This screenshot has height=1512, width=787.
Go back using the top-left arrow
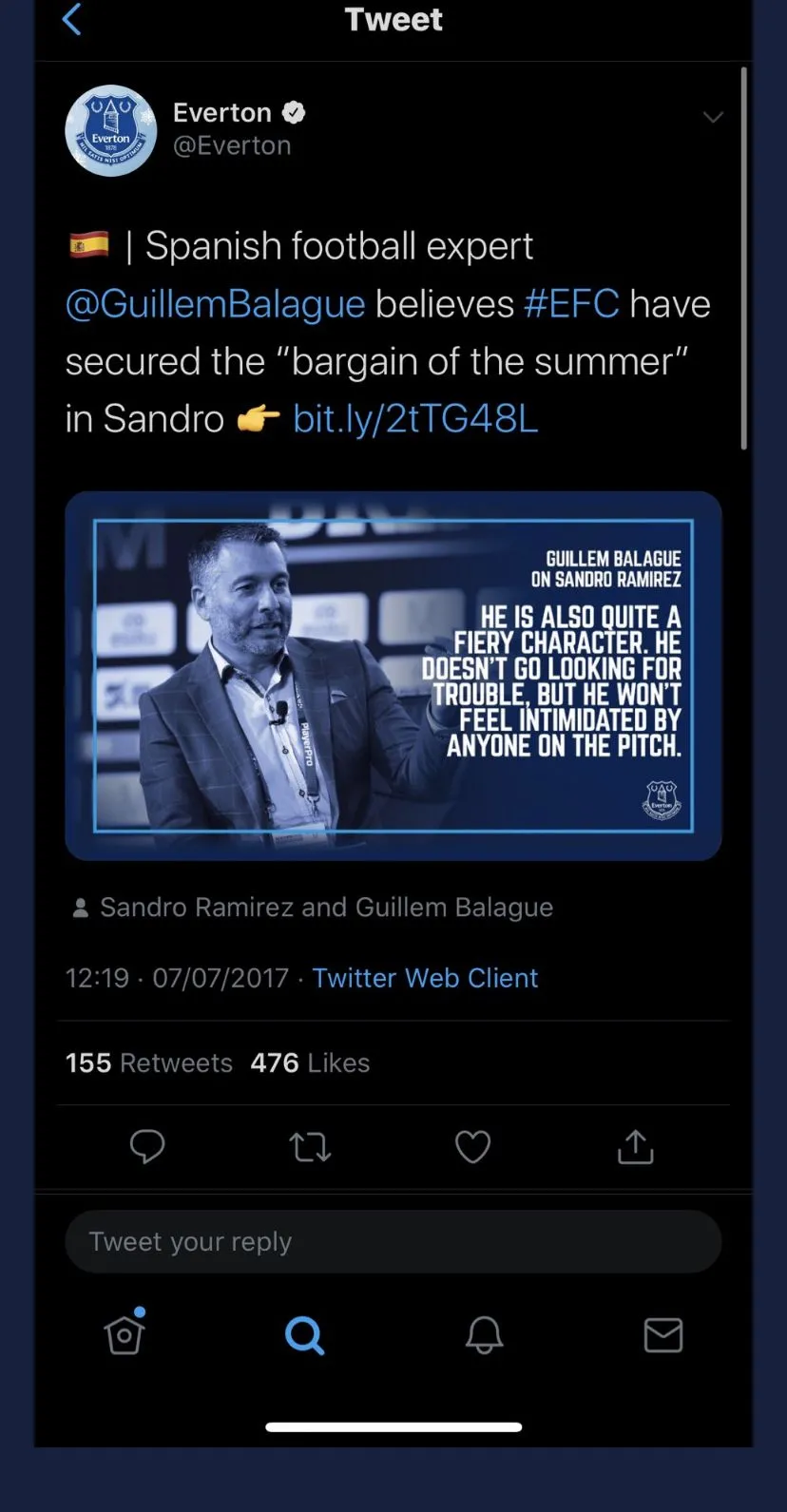72,19
